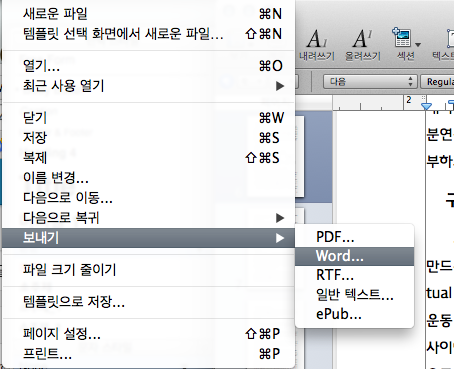Choose 다음으로 이동... menu item
454x369 pixels.
[x=148, y=198]
